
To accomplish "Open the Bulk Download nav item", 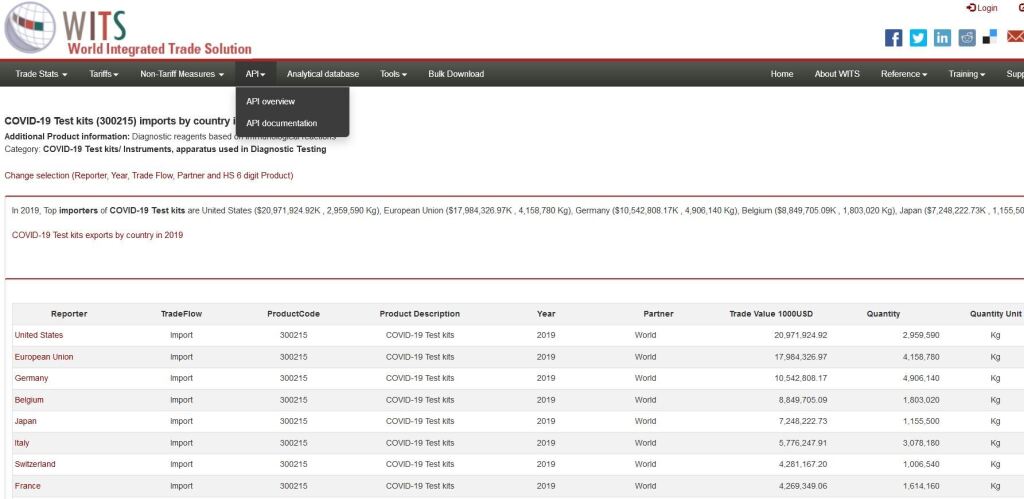I will coord(456,74).
